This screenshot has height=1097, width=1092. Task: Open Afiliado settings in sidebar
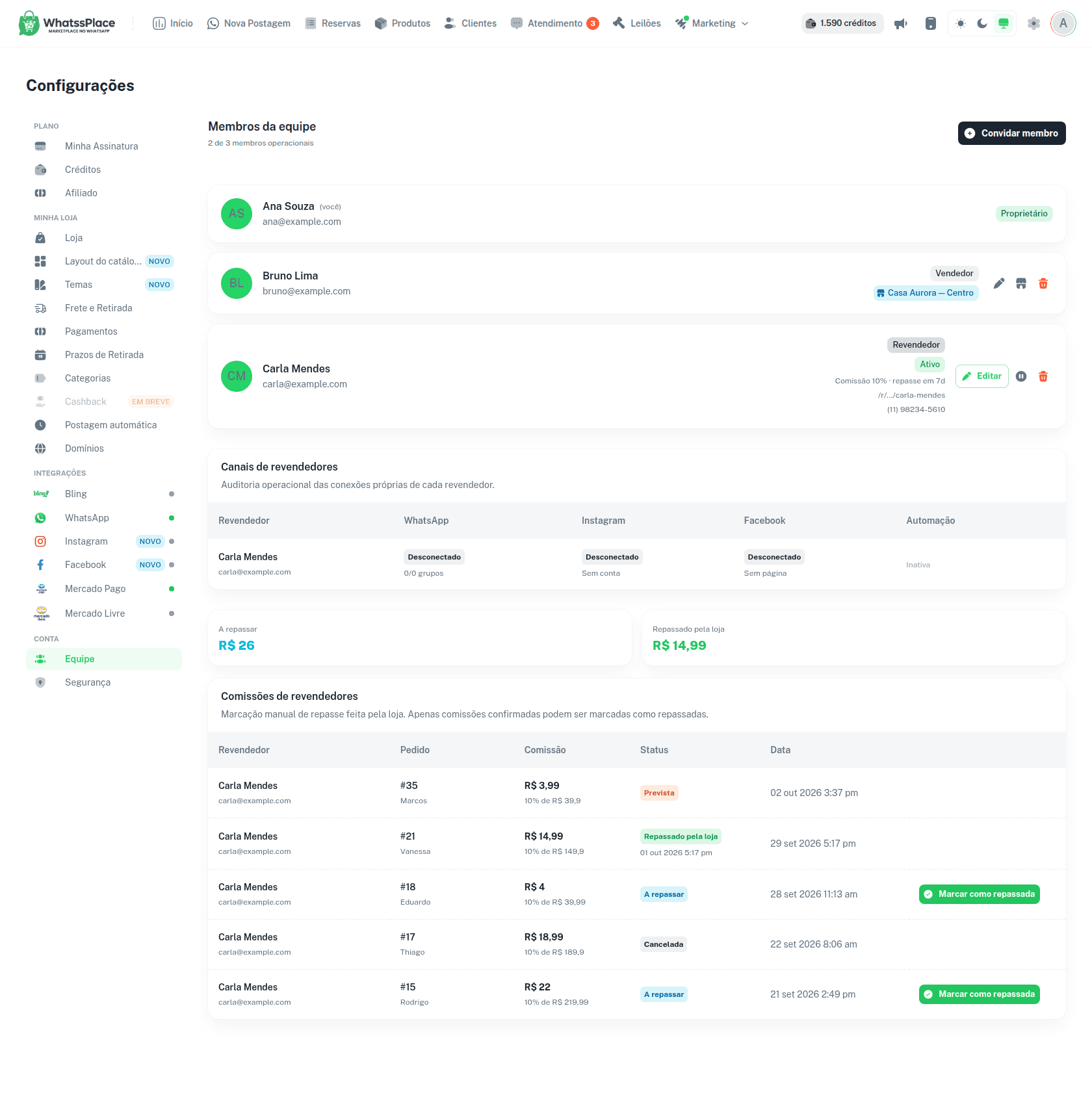tap(104, 193)
